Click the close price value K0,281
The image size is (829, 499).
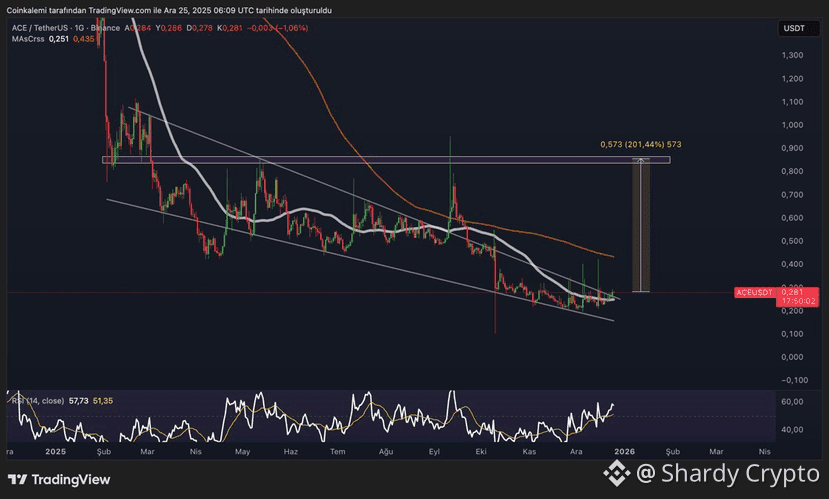[229, 28]
